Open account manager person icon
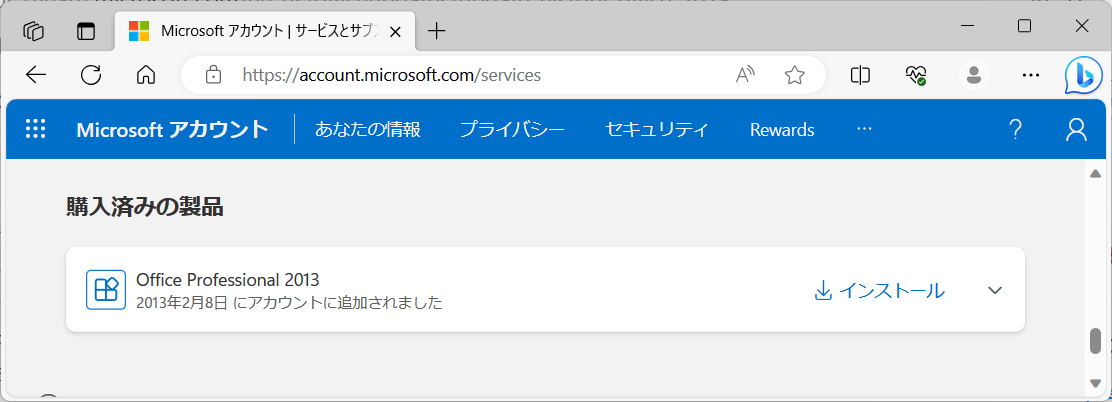Image resolution: width=1112 pixels, height=402 pixels. tap(1076, 129)
